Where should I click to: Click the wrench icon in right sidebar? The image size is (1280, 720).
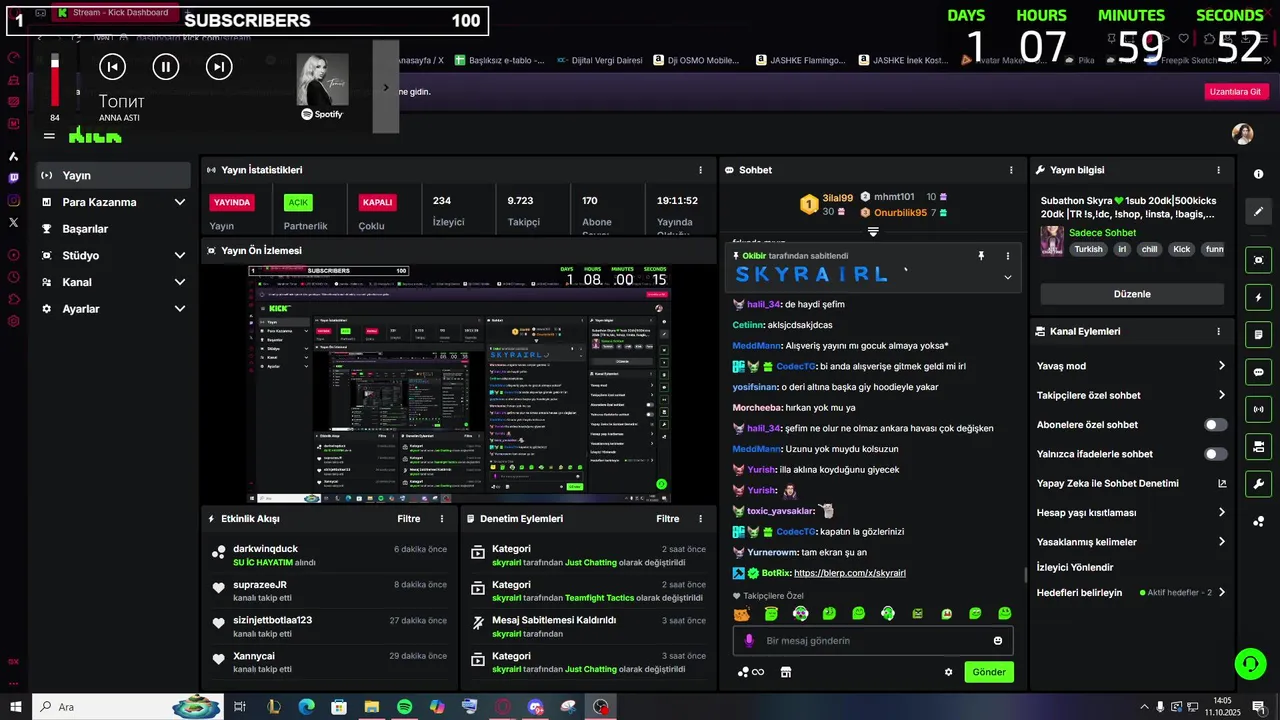pos(1258,484)
